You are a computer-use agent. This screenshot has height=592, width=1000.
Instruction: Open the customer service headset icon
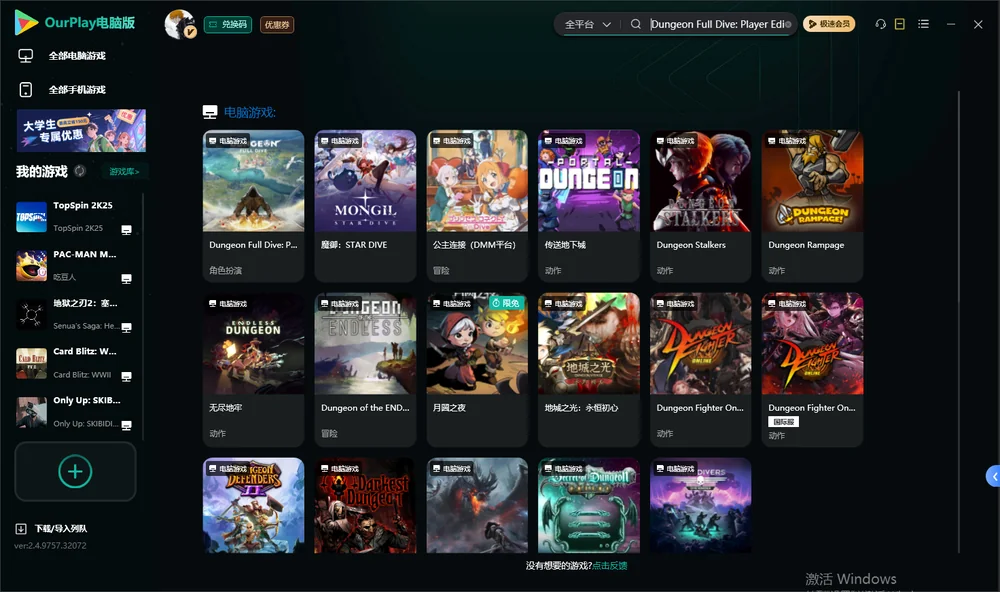881,24
